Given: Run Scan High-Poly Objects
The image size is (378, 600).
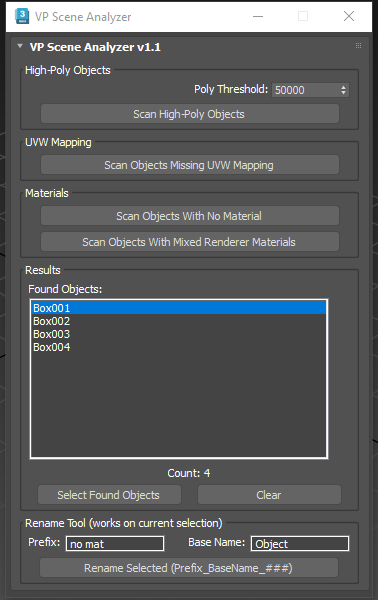Looking at the screenshot, I should click(190, 114).
